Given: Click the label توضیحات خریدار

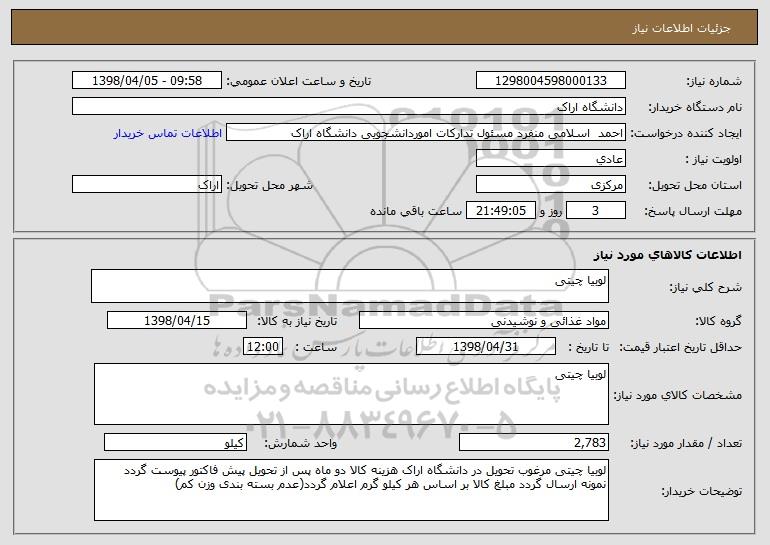Looking at the screenshot, I should 702,491.
